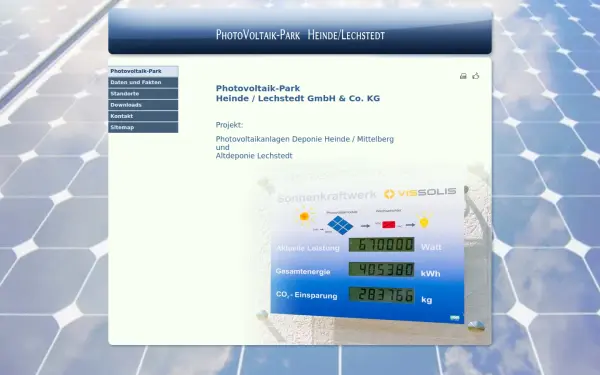Click the Projekt: label
The height and width of the screenshot is (375, 600).
pos(229,125)
